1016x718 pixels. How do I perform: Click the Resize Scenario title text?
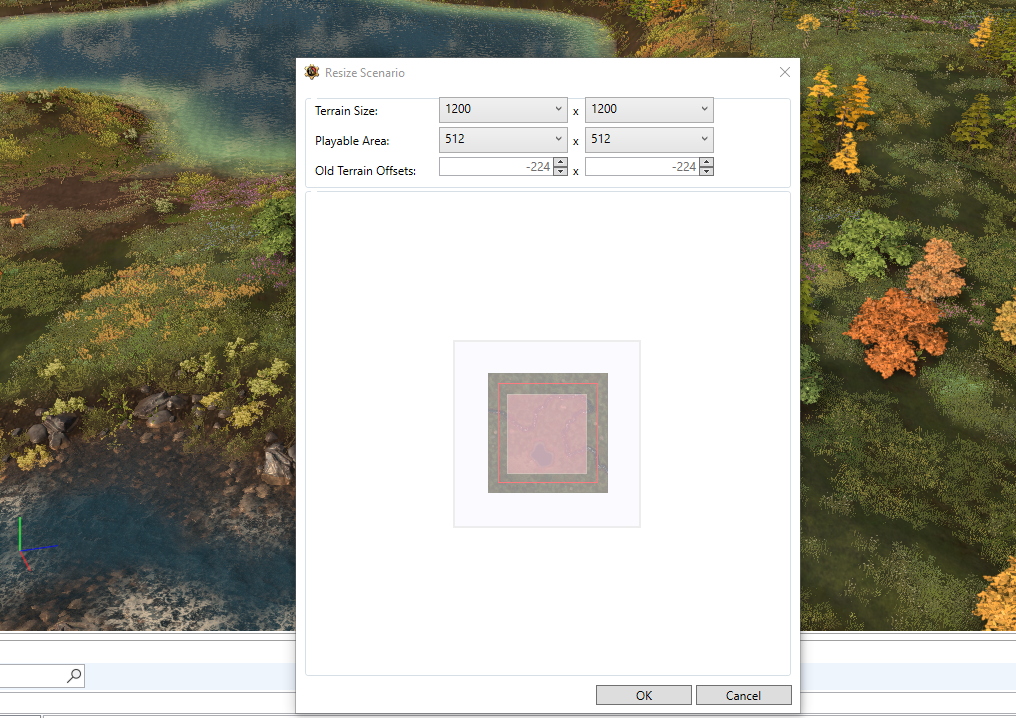pos(365,73)
